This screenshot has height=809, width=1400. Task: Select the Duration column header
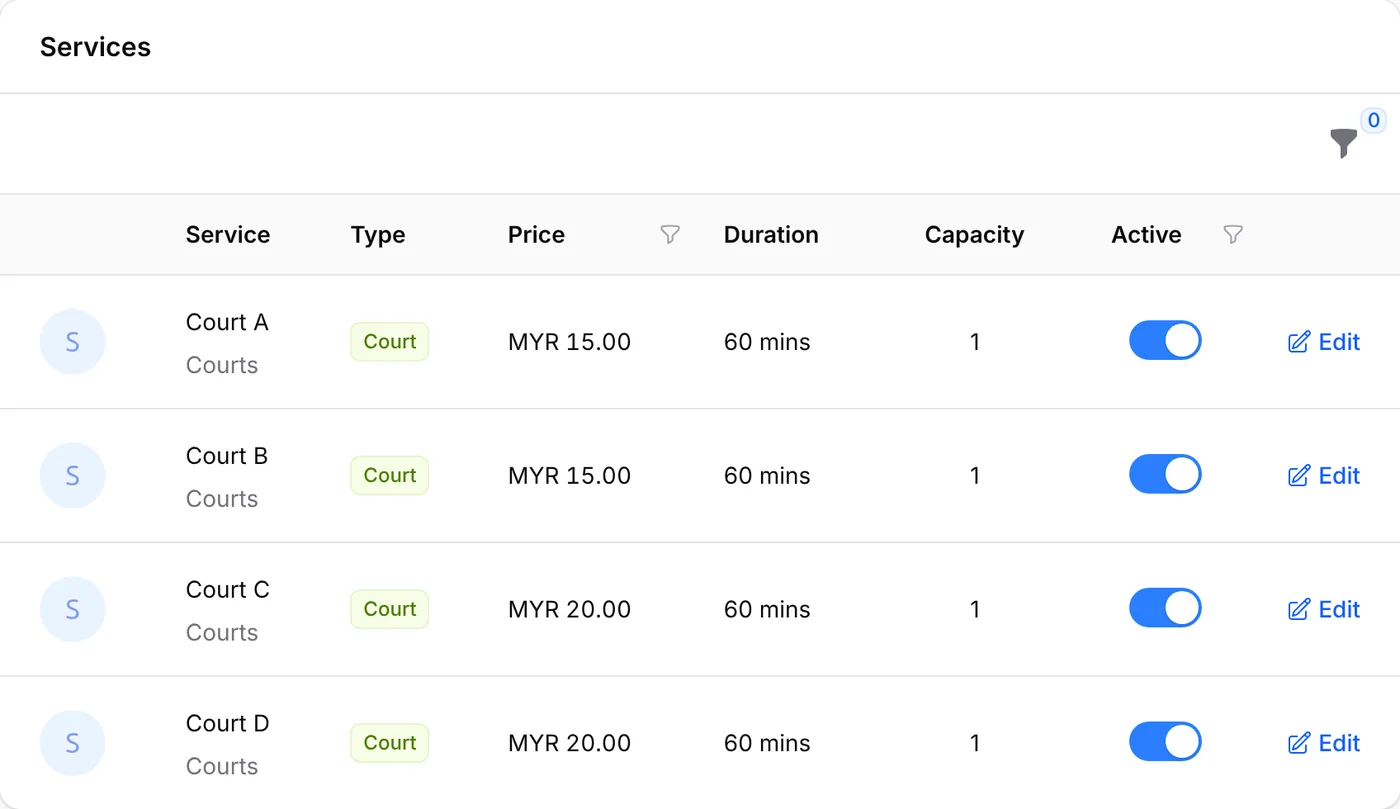771,235
